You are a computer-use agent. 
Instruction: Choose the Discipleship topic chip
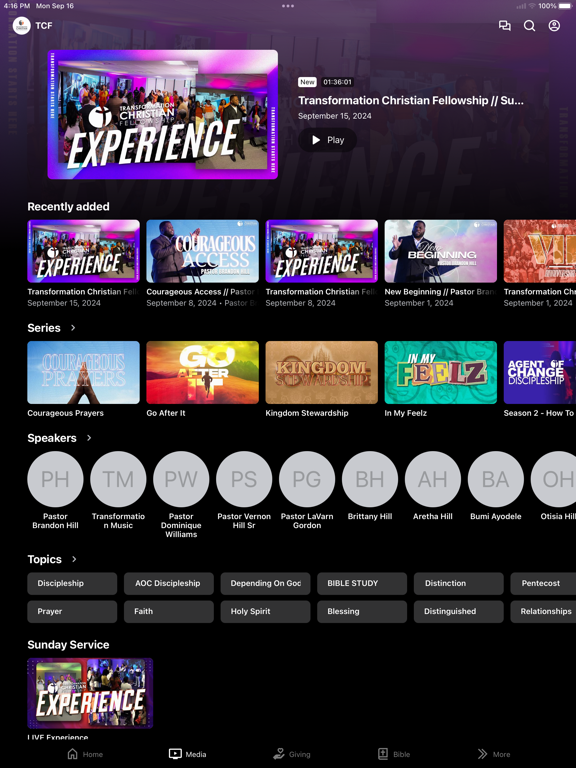(72, 583)
